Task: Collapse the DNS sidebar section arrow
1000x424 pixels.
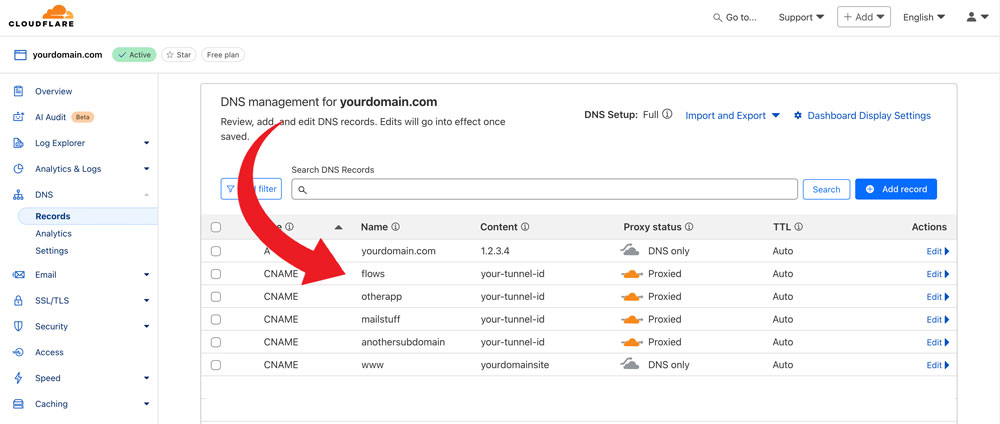Action: point(147,195)
